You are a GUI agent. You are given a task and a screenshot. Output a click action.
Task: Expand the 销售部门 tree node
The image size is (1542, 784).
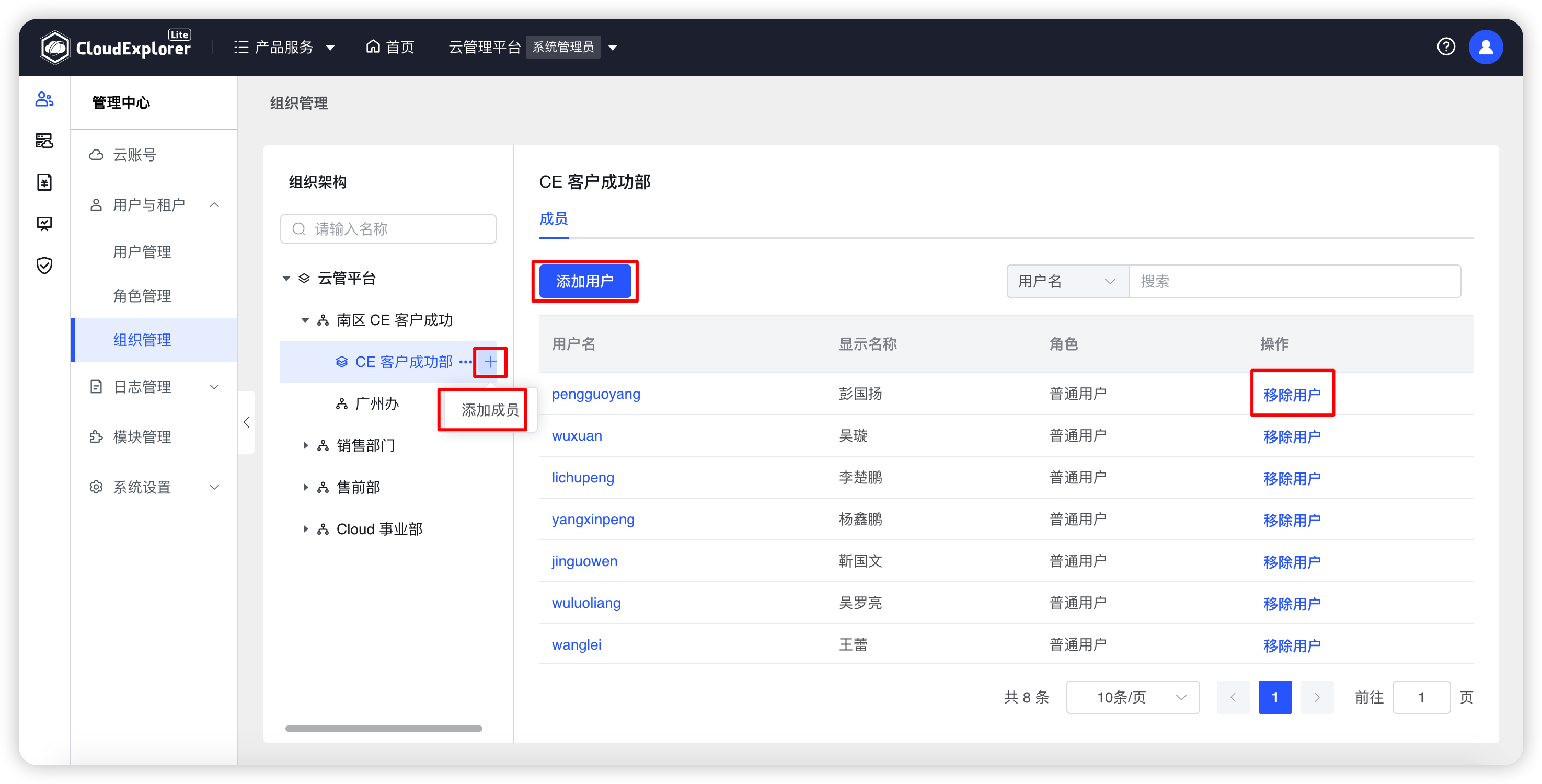[x=305, y=445]
